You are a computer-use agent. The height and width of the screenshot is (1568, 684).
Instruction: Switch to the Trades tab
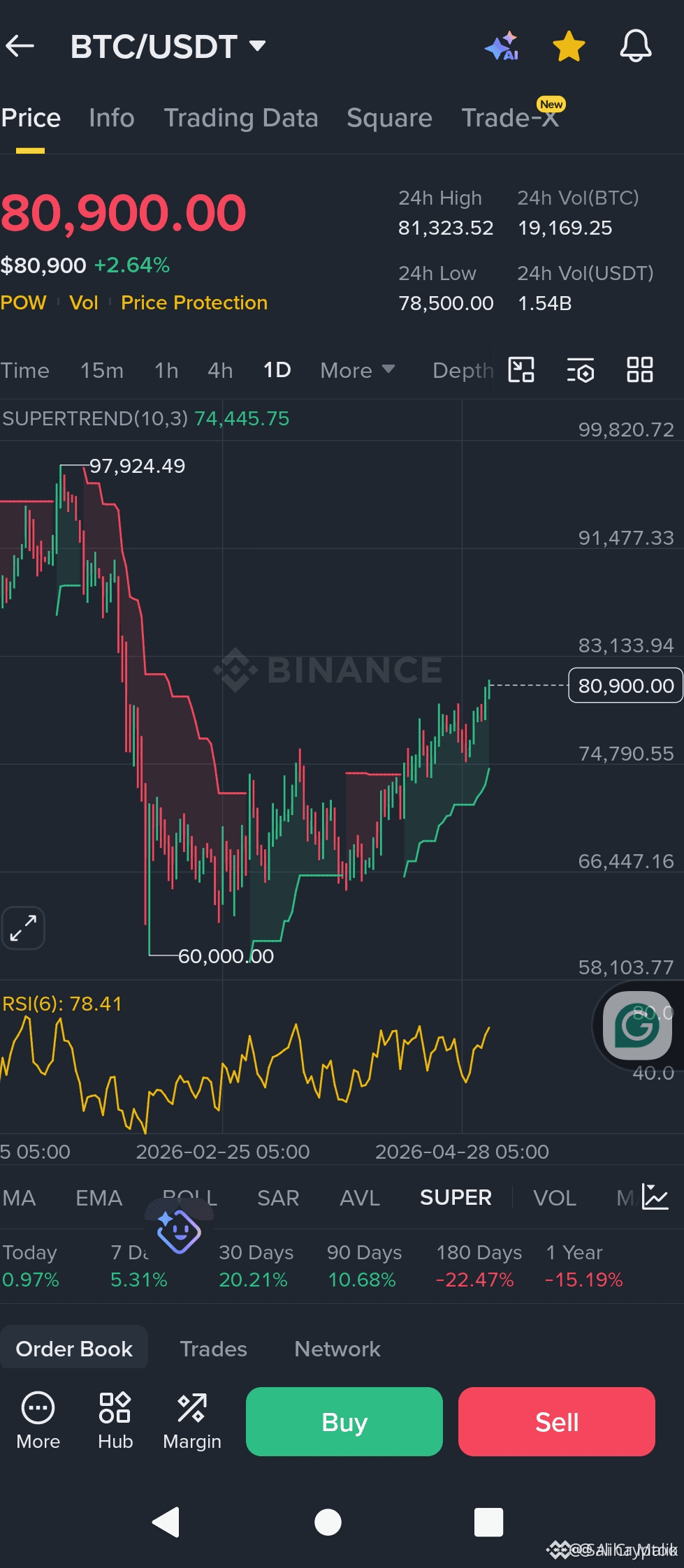[214, 1349]
